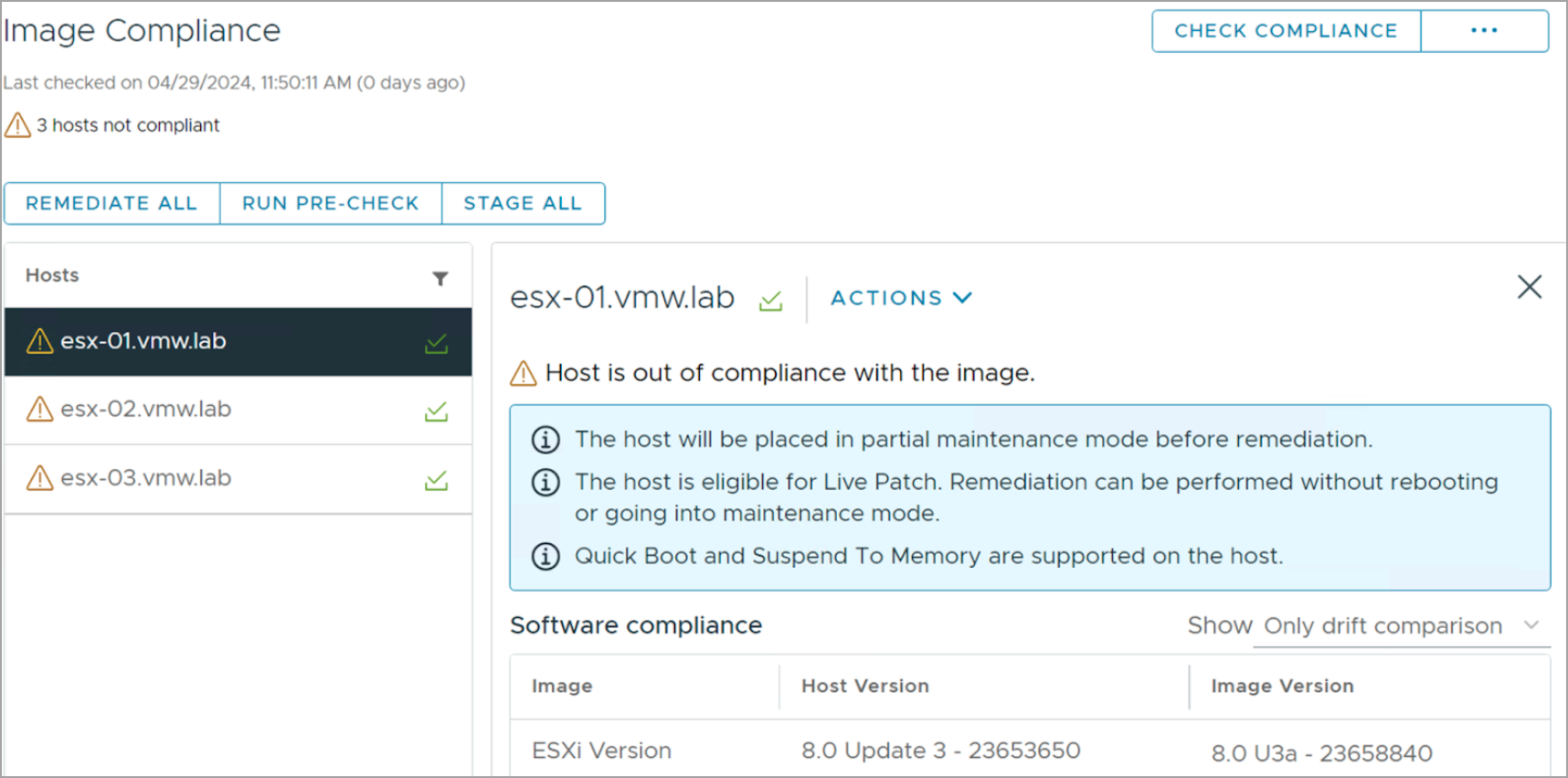Click info icon beside Live Patch message
The width and height of the screenshot is (1568, 778).
[546, 482]
